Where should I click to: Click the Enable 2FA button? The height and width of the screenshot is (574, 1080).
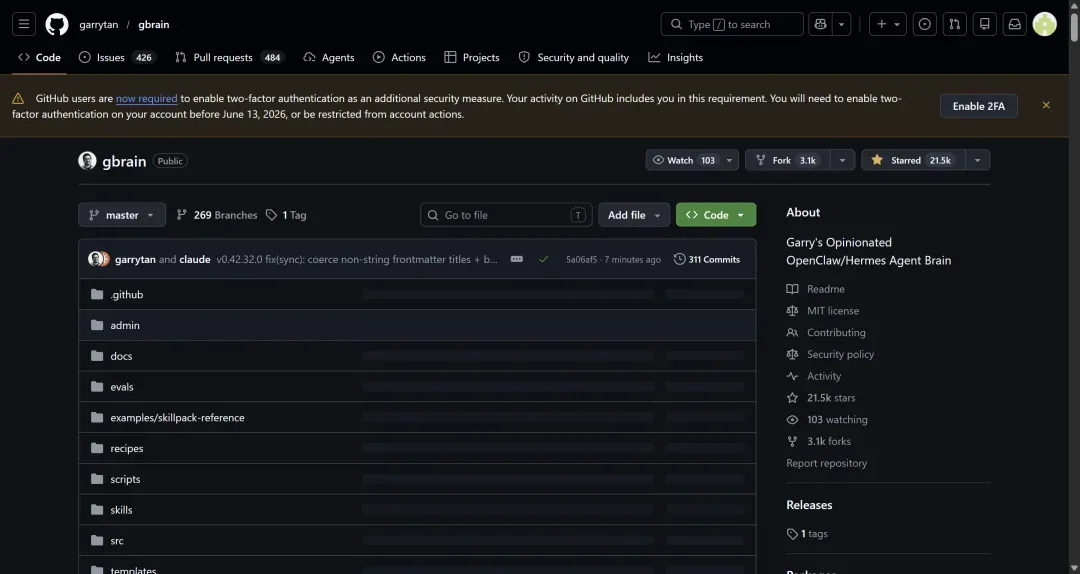(978, 106)
